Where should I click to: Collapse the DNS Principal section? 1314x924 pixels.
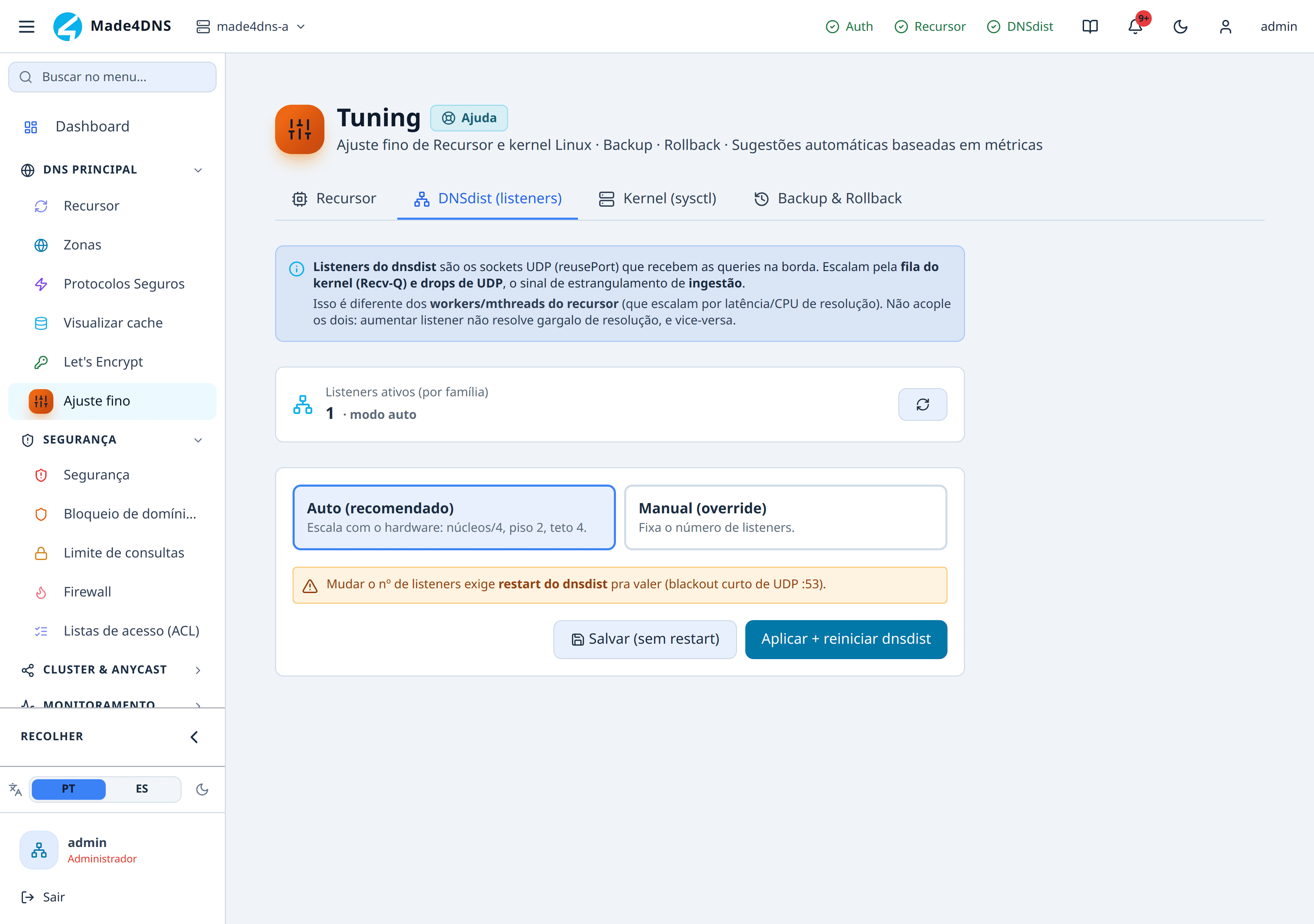(112, 169)
